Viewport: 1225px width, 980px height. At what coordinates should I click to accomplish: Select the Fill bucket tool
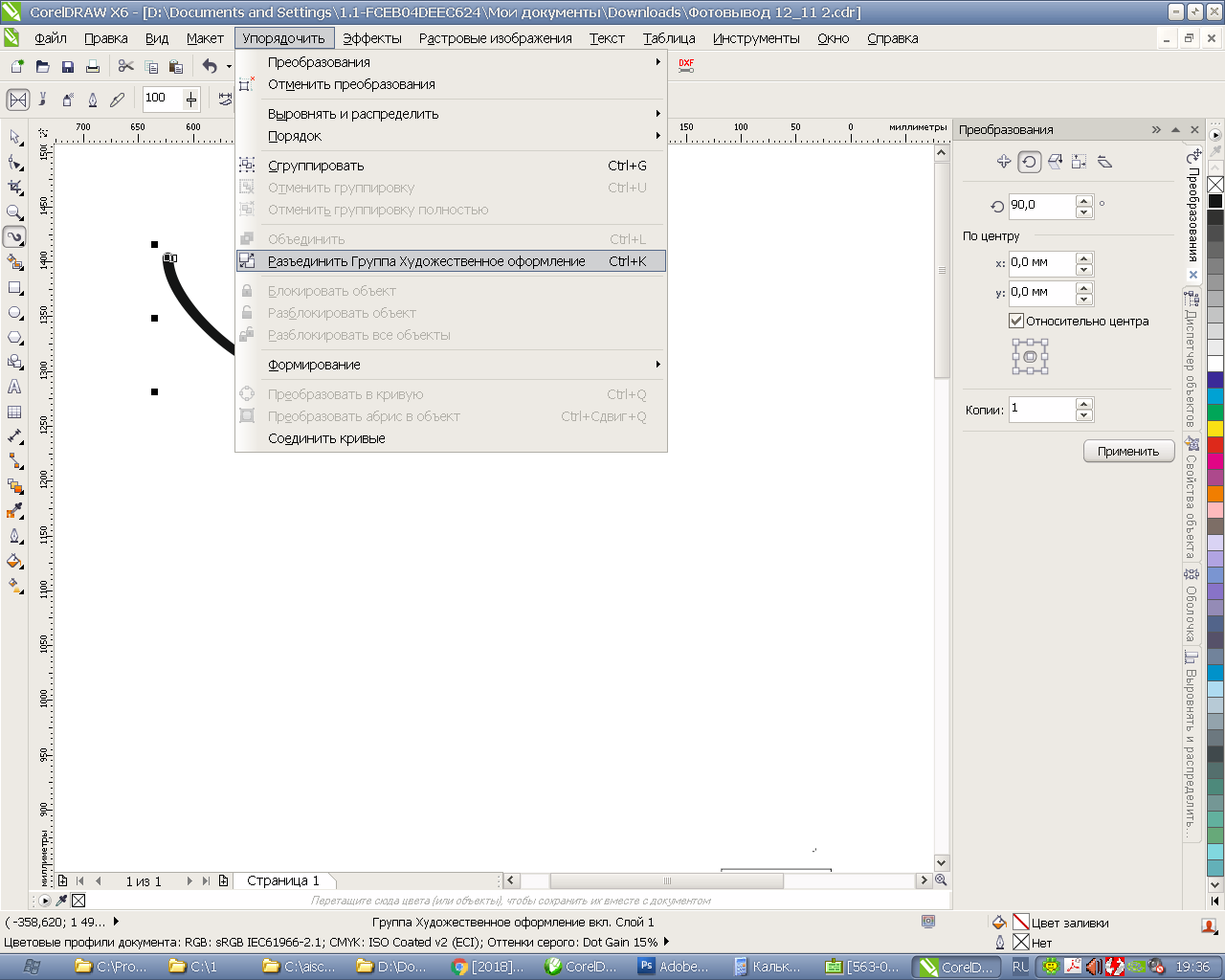(14, 561)
